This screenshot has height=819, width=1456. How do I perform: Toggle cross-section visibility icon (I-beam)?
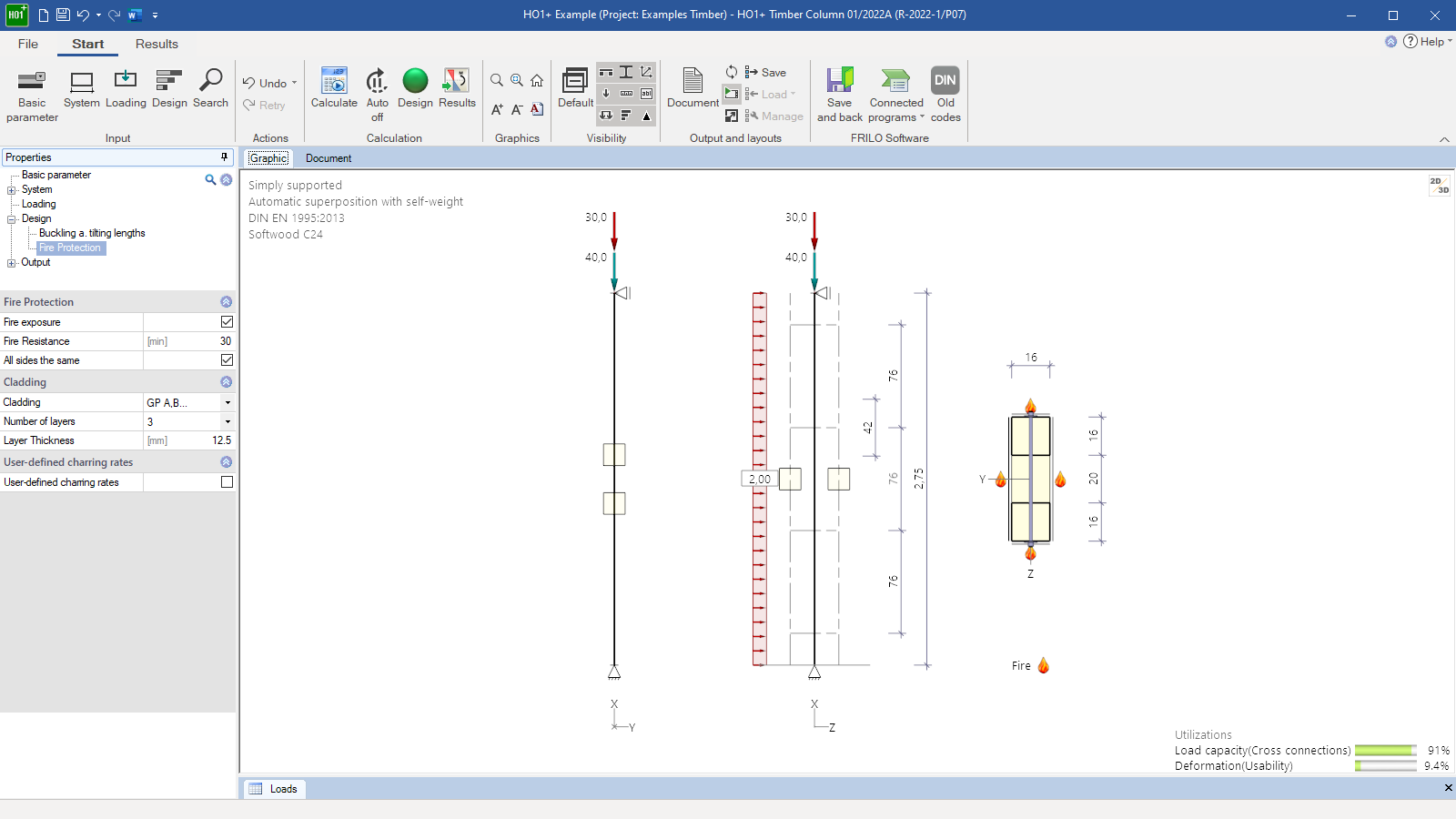pyautogui.click(x=626, y=72)
